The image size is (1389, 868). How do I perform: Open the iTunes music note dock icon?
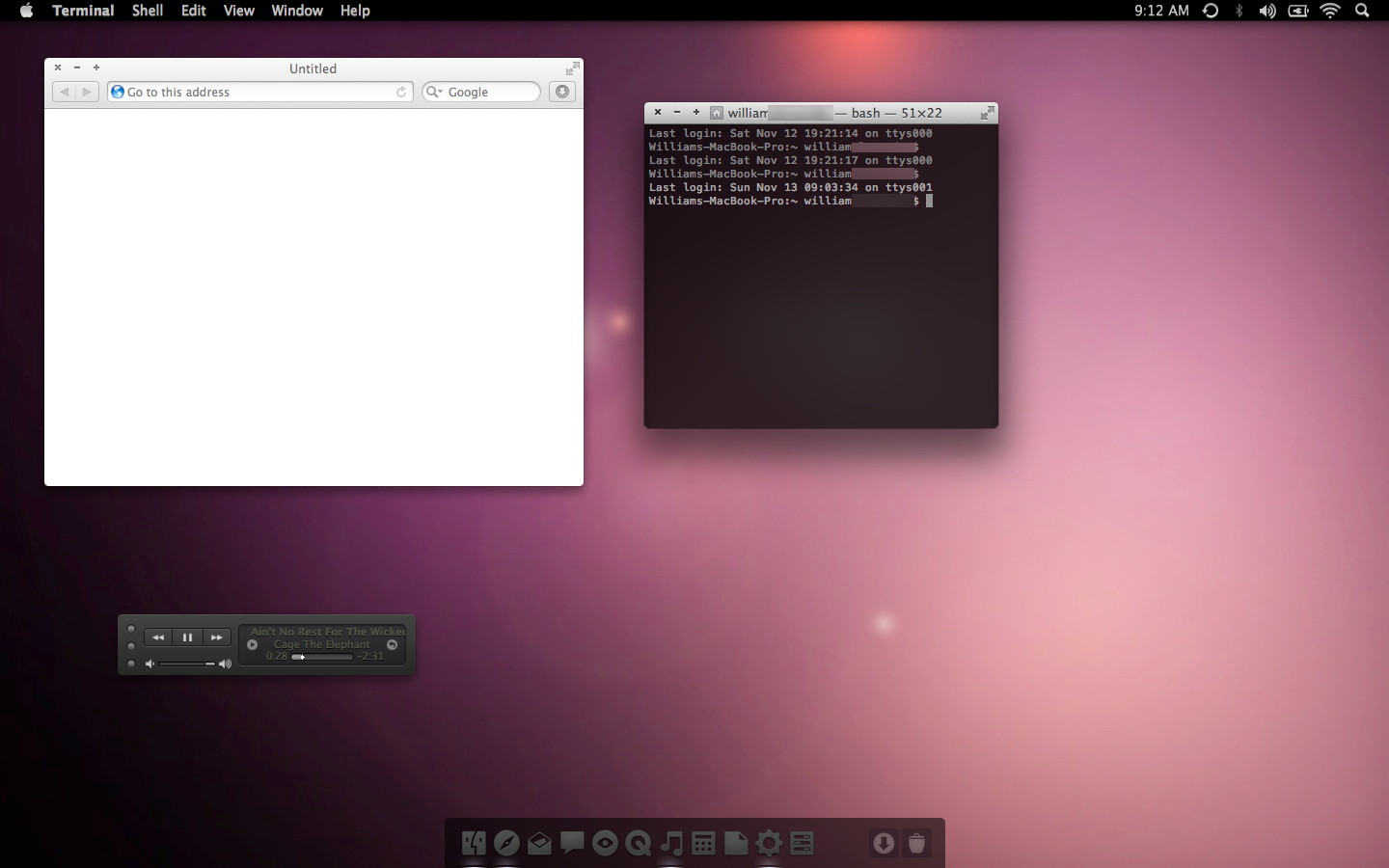[x=671, y=844]
